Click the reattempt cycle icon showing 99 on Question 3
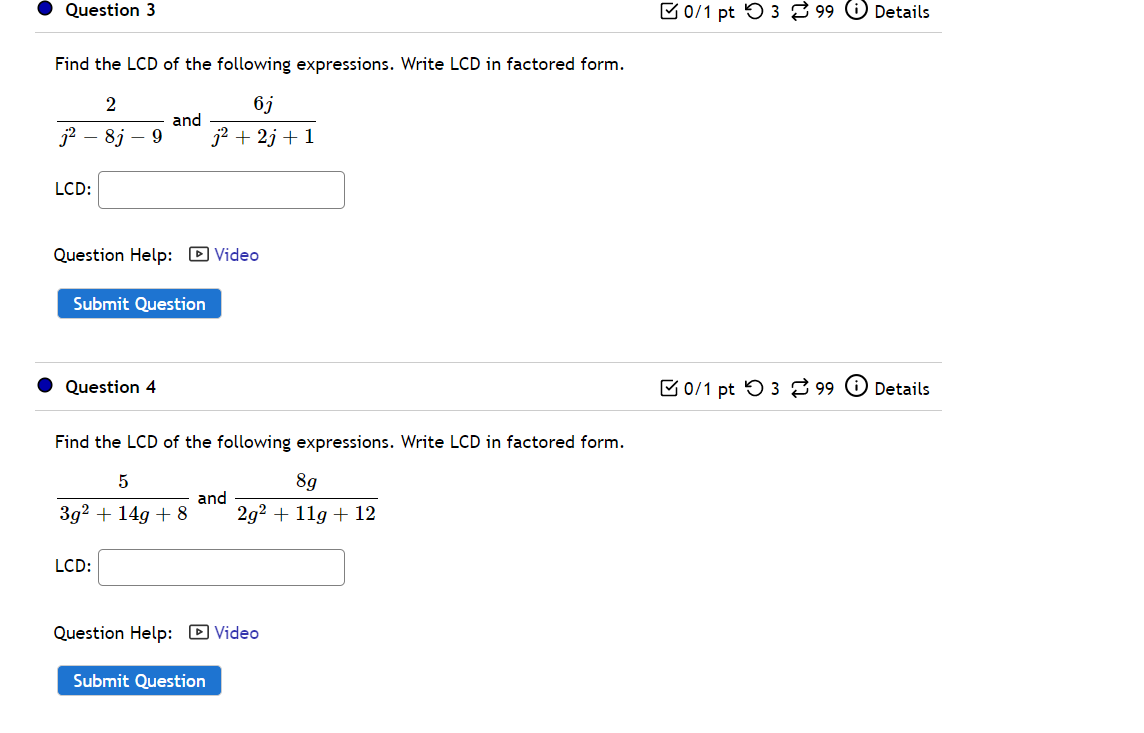 (799, 11)
